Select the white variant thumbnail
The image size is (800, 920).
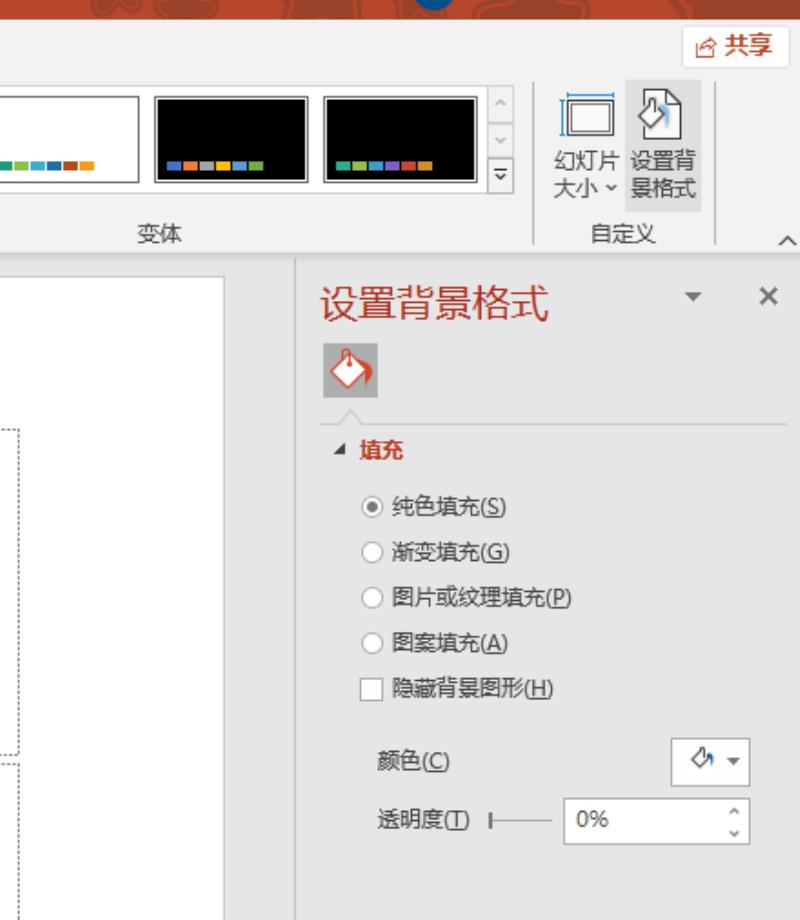point(69,140)
